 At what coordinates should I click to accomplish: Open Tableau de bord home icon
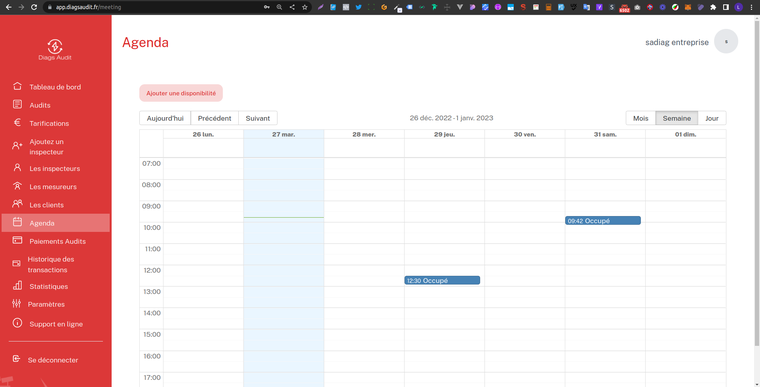17,86
